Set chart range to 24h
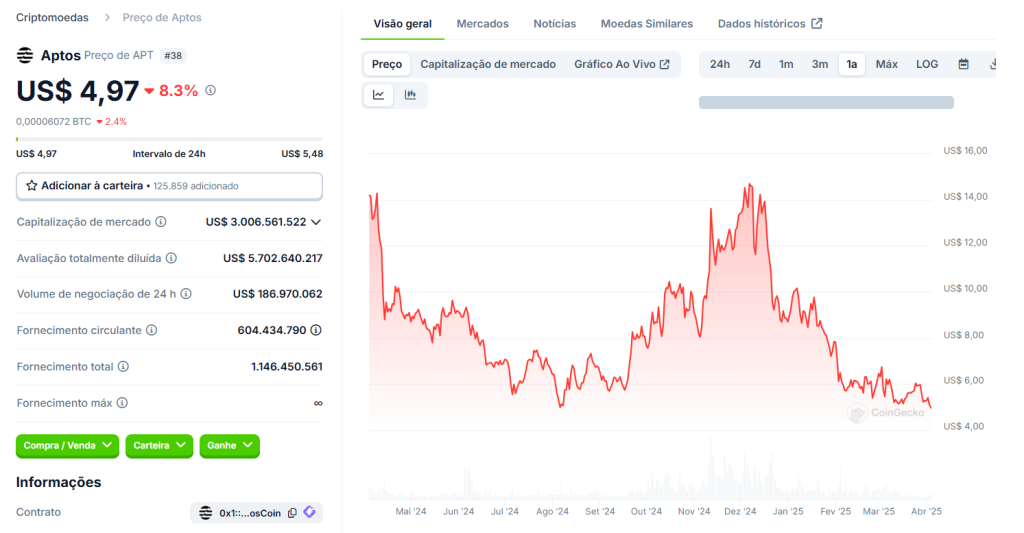 [x=720, y=64]
